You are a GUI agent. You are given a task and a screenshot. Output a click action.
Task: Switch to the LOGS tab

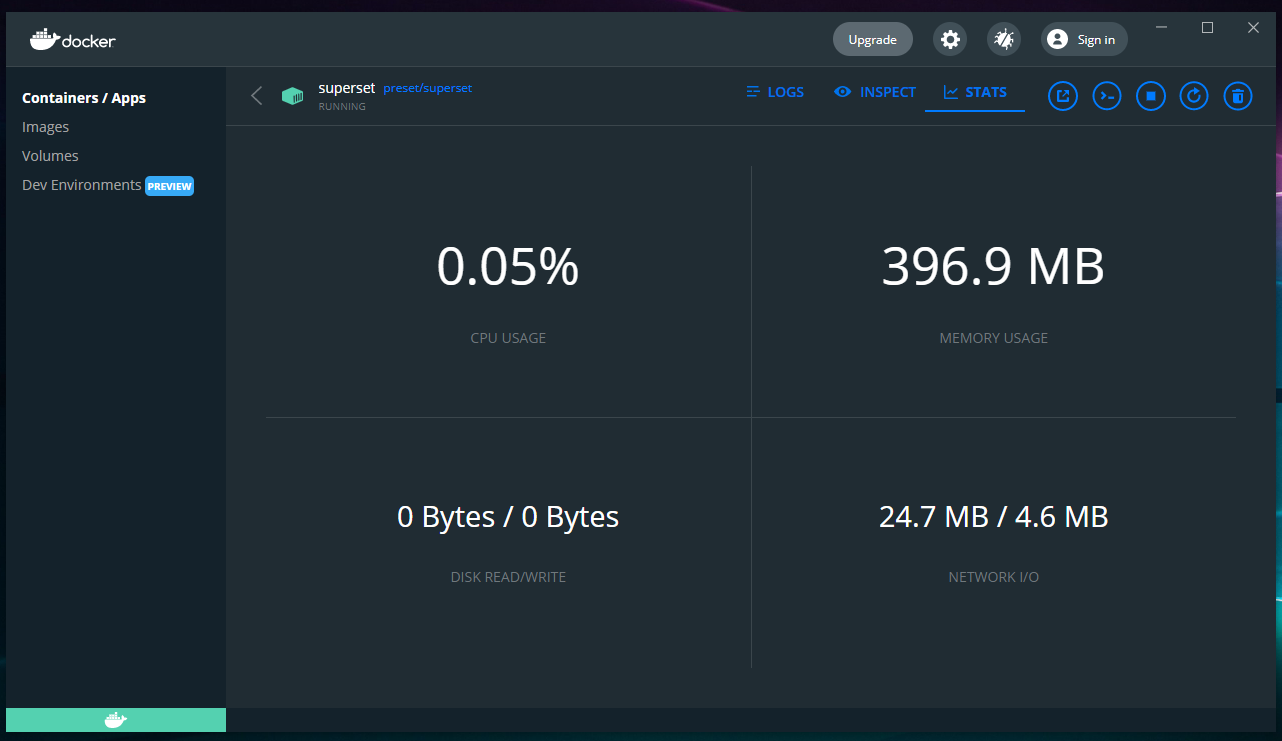coord(775,92)
